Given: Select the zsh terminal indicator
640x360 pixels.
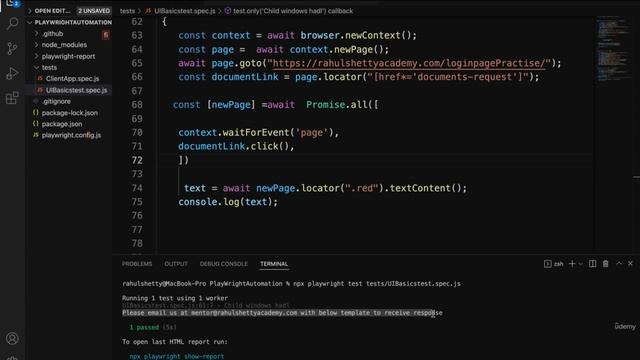Looking at the screenshot, I should (553, 264).
